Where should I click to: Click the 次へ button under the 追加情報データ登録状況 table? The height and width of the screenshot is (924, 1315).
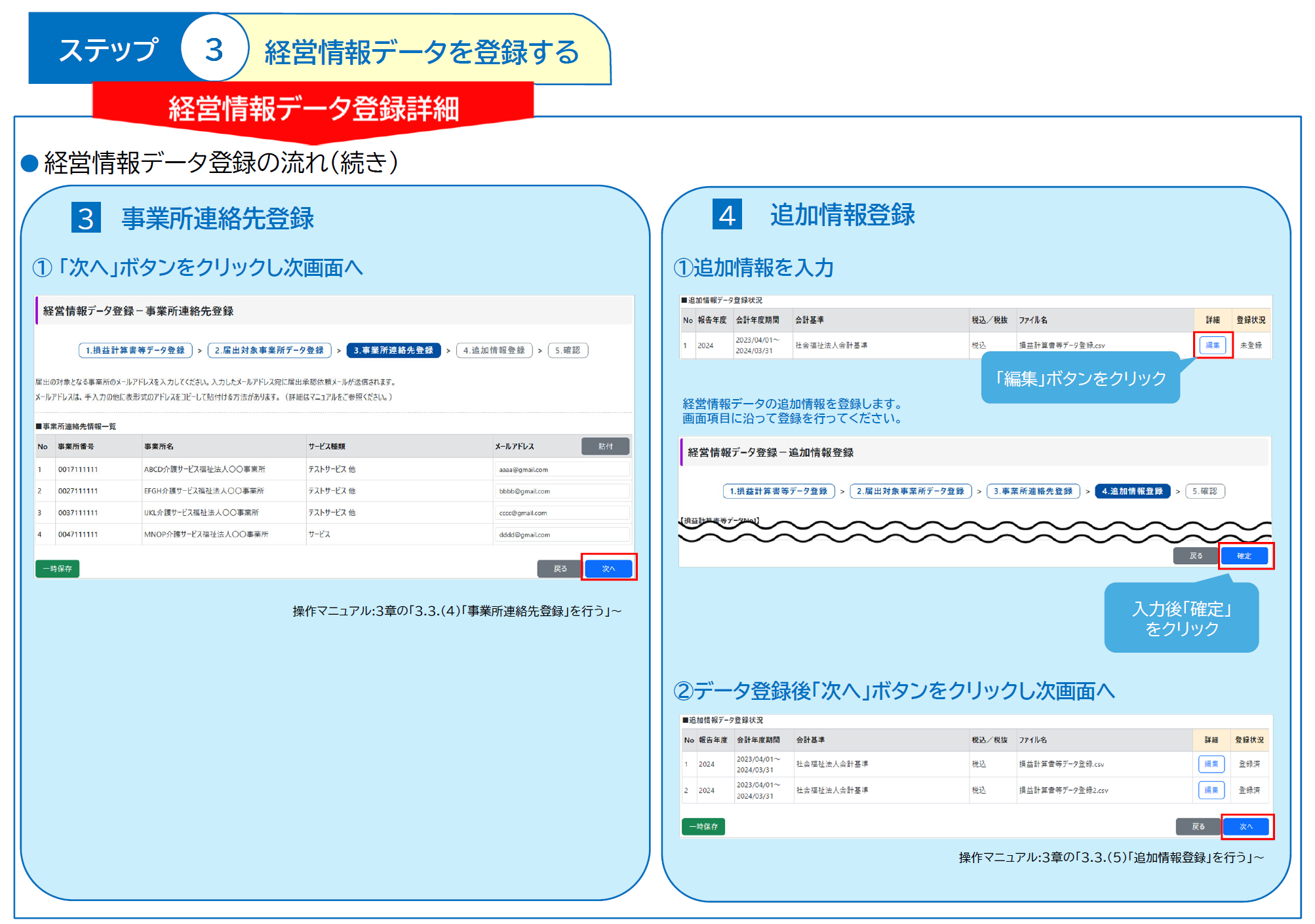[x=1246, y=826]
